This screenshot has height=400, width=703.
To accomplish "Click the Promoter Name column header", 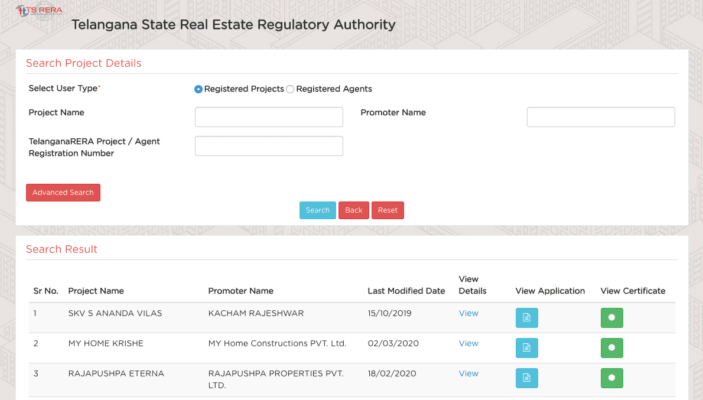I will pyautogui.click(x=241, y=291).
